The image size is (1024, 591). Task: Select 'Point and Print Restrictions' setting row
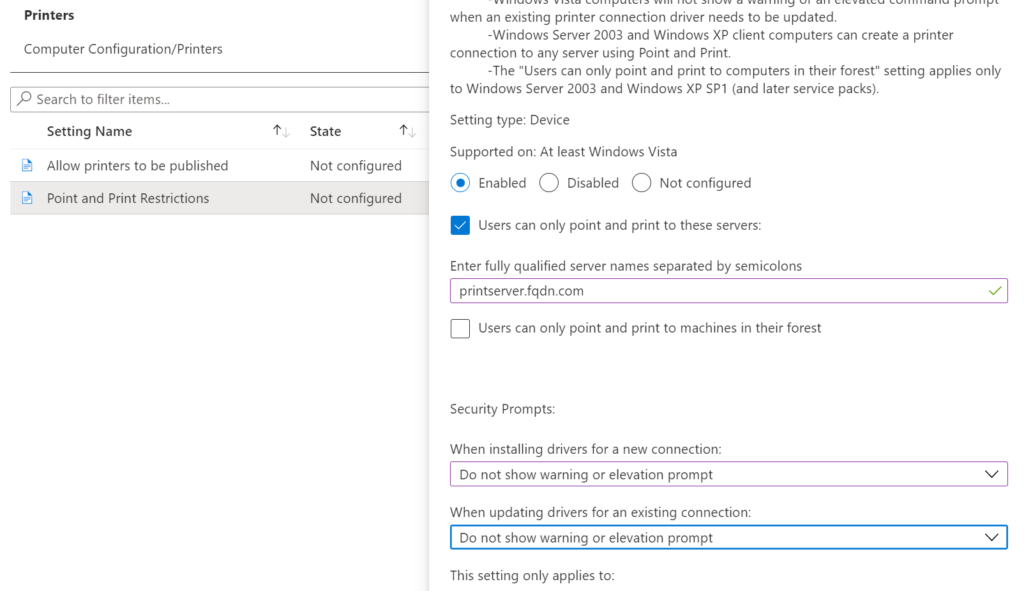(219, 198)
